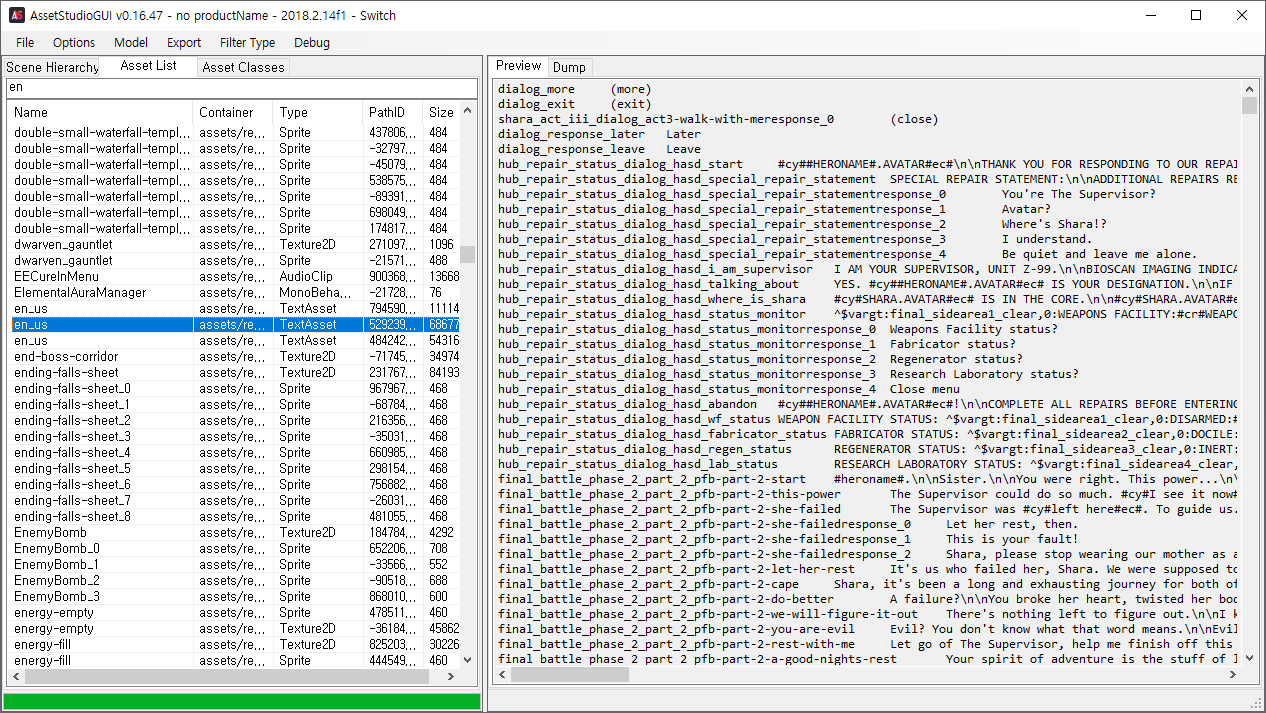The image size is (1266, 713).
Task: Select the ending-falls-sheet_5 sprite
Action: click(234, 468)
